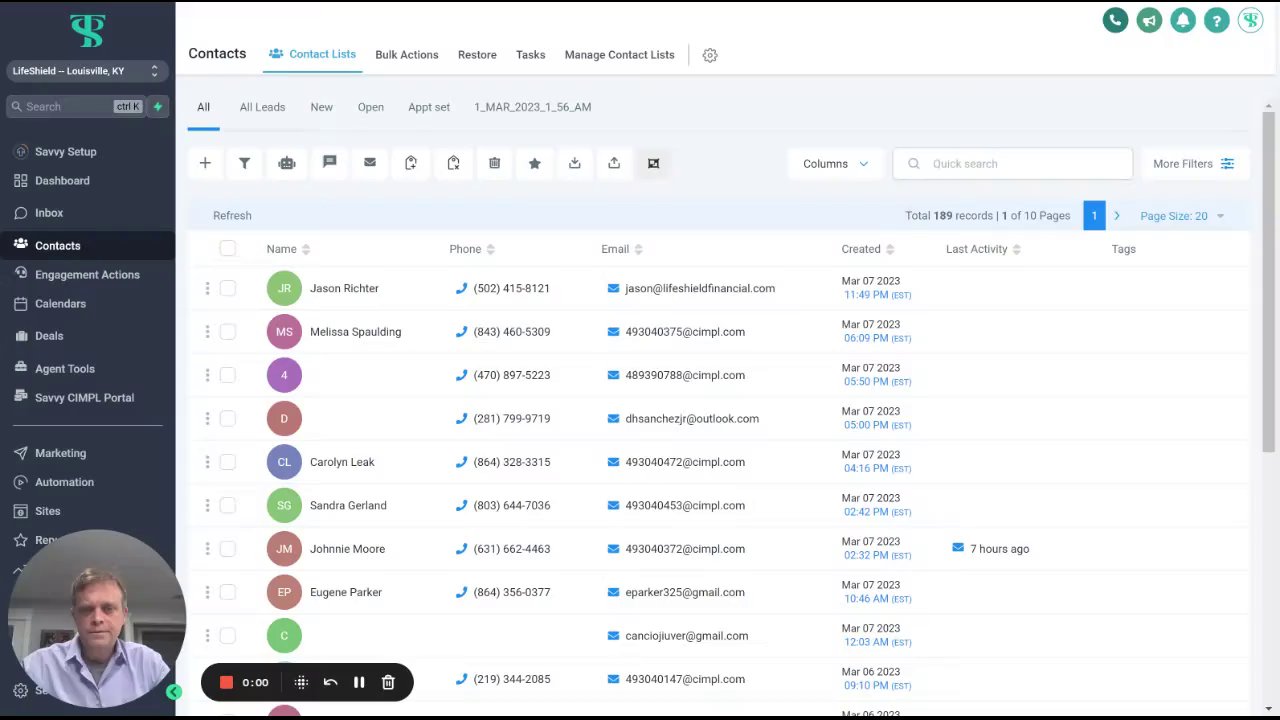Open the Page Size: 20 dropdown
Image resolution: width=1280 pixels, height=720 pixels.
tap(1182, 216)
